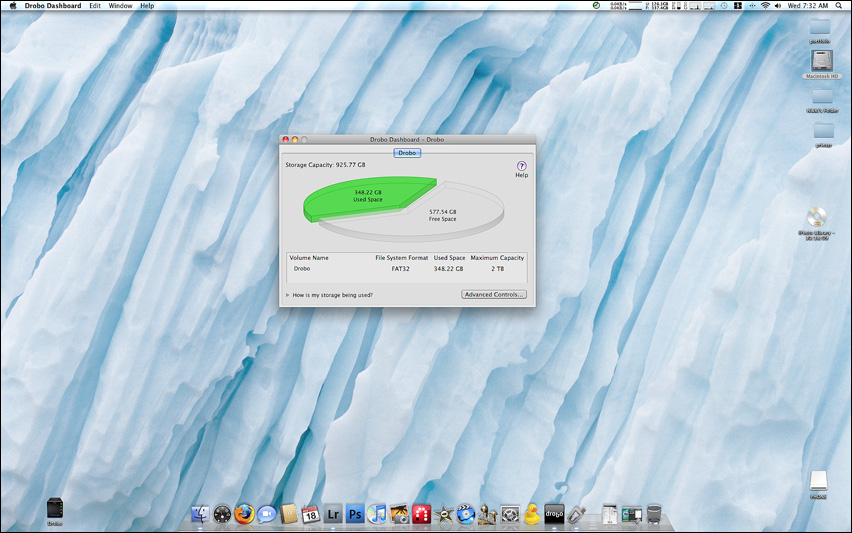This screenshot has width=852, height=533.
Task: Launch Photoshop from the Dock
Action: (355, 514)
